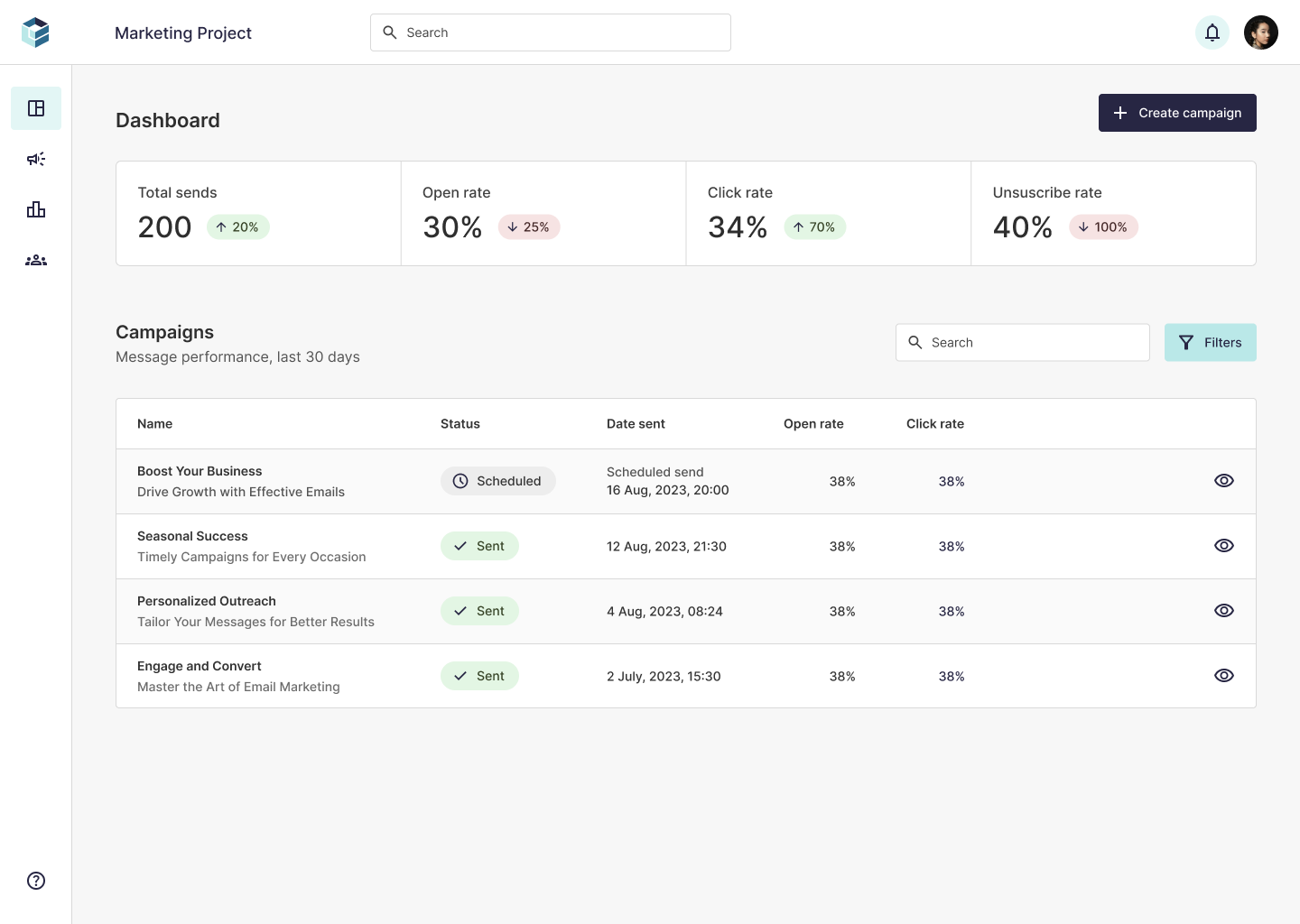
Task: Click the app logo cube icon
Action: [35, 32]
